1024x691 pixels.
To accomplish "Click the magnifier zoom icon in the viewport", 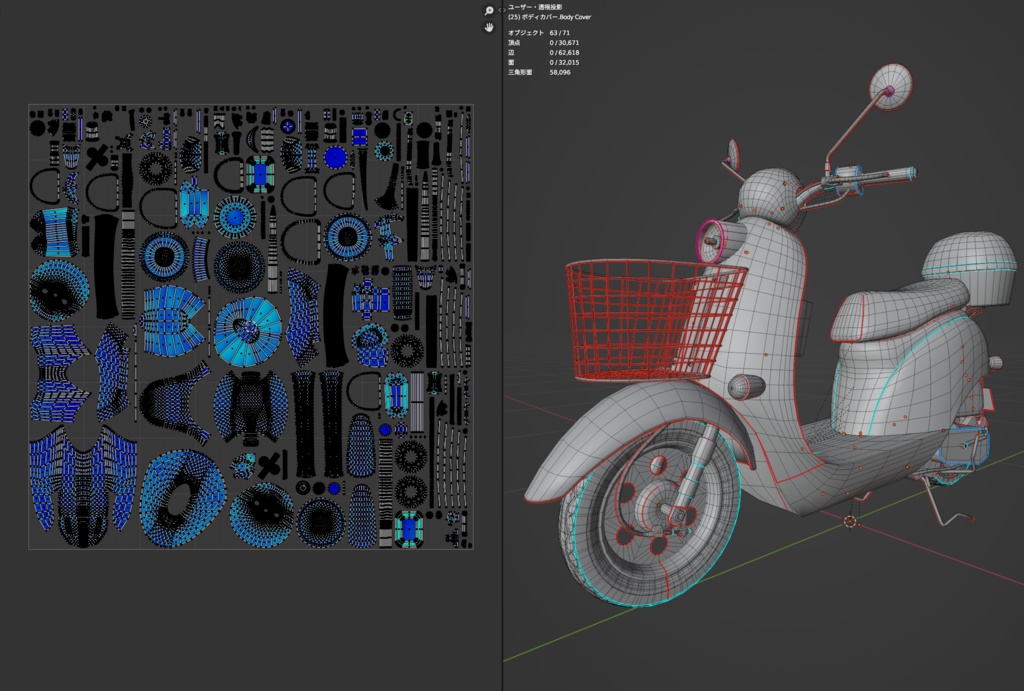I will (x=488, y=10).
